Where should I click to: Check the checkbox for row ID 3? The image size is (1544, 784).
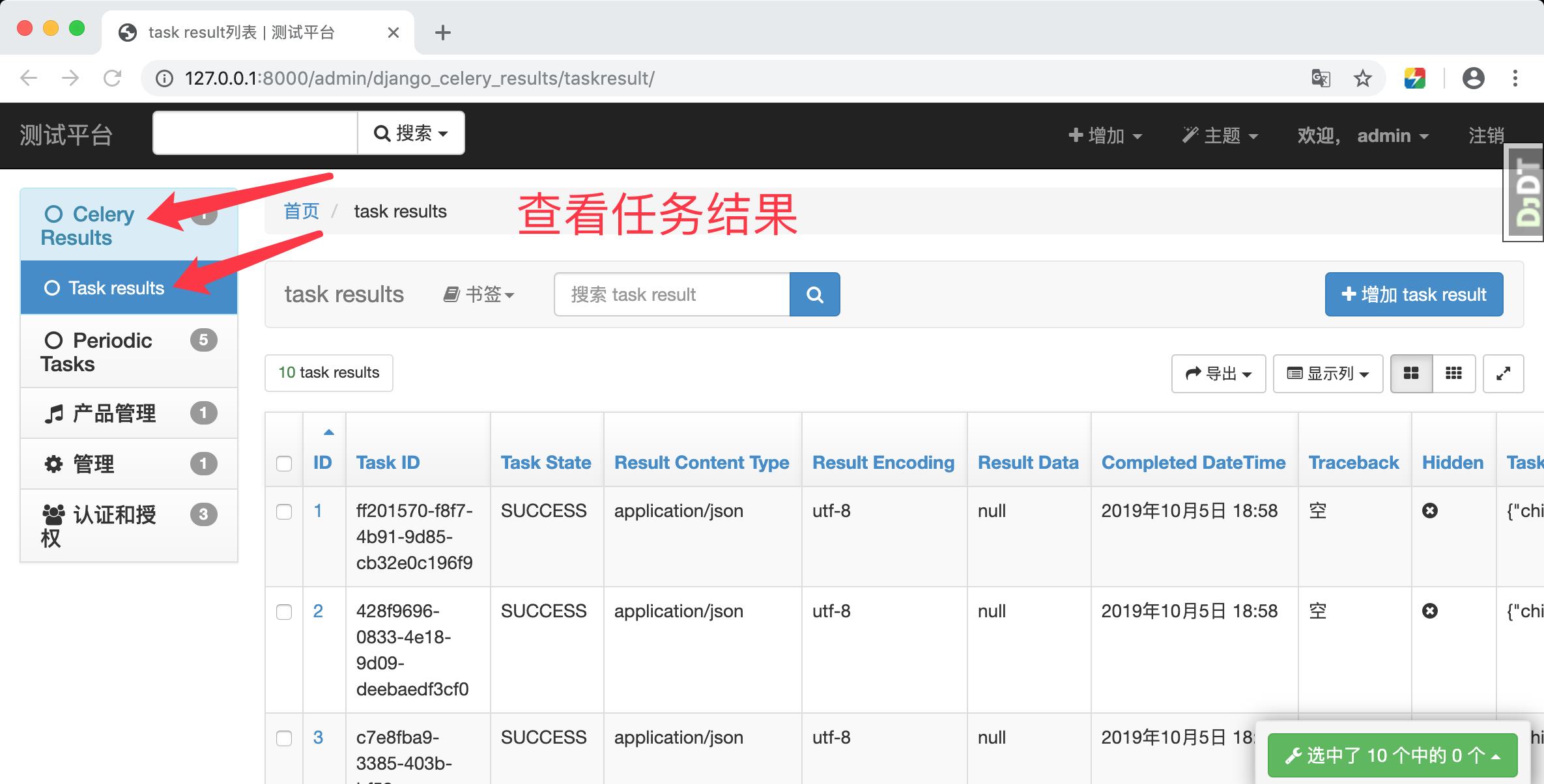tap(284, 738)
